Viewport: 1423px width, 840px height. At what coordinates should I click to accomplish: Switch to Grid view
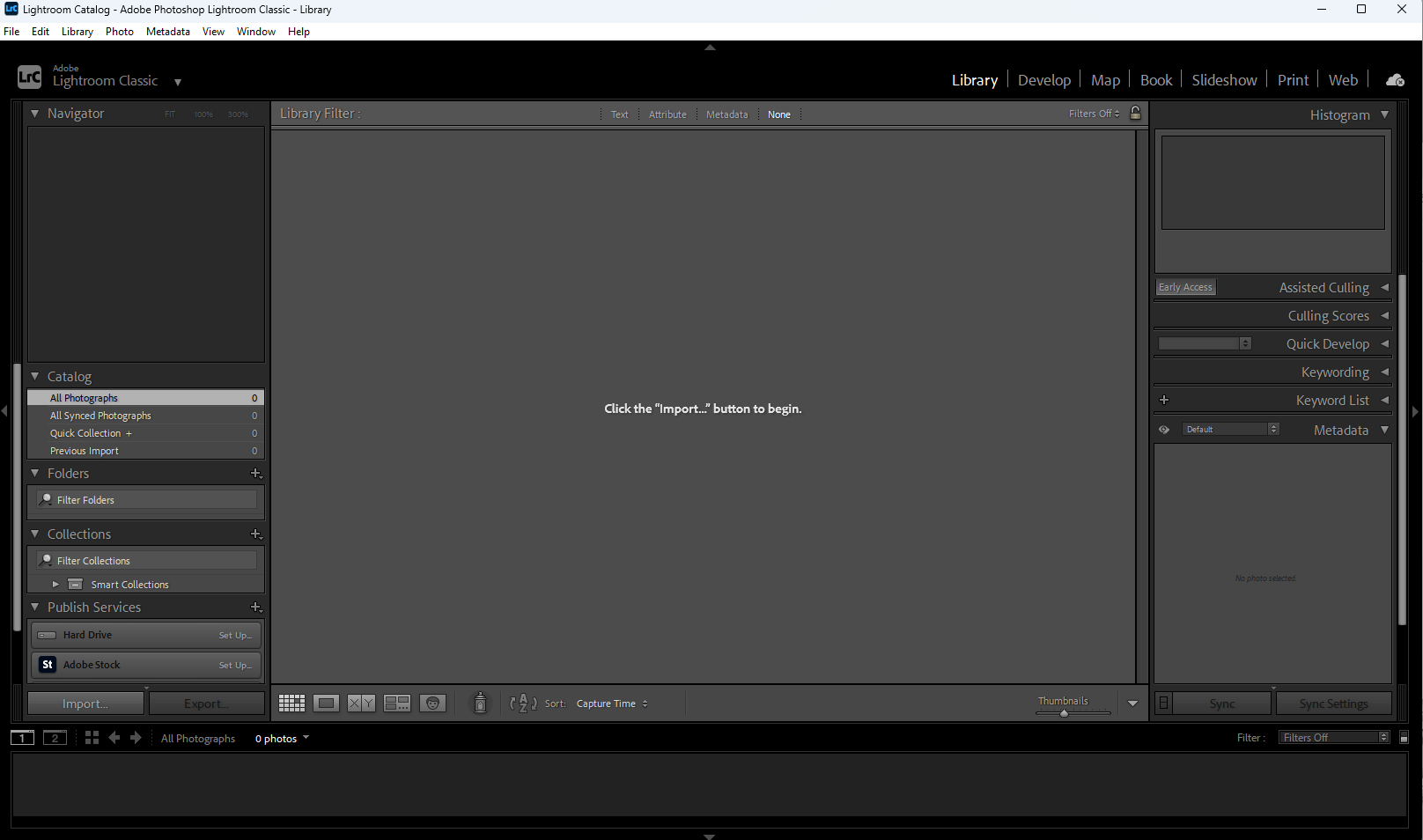click(x=291, y=703)
